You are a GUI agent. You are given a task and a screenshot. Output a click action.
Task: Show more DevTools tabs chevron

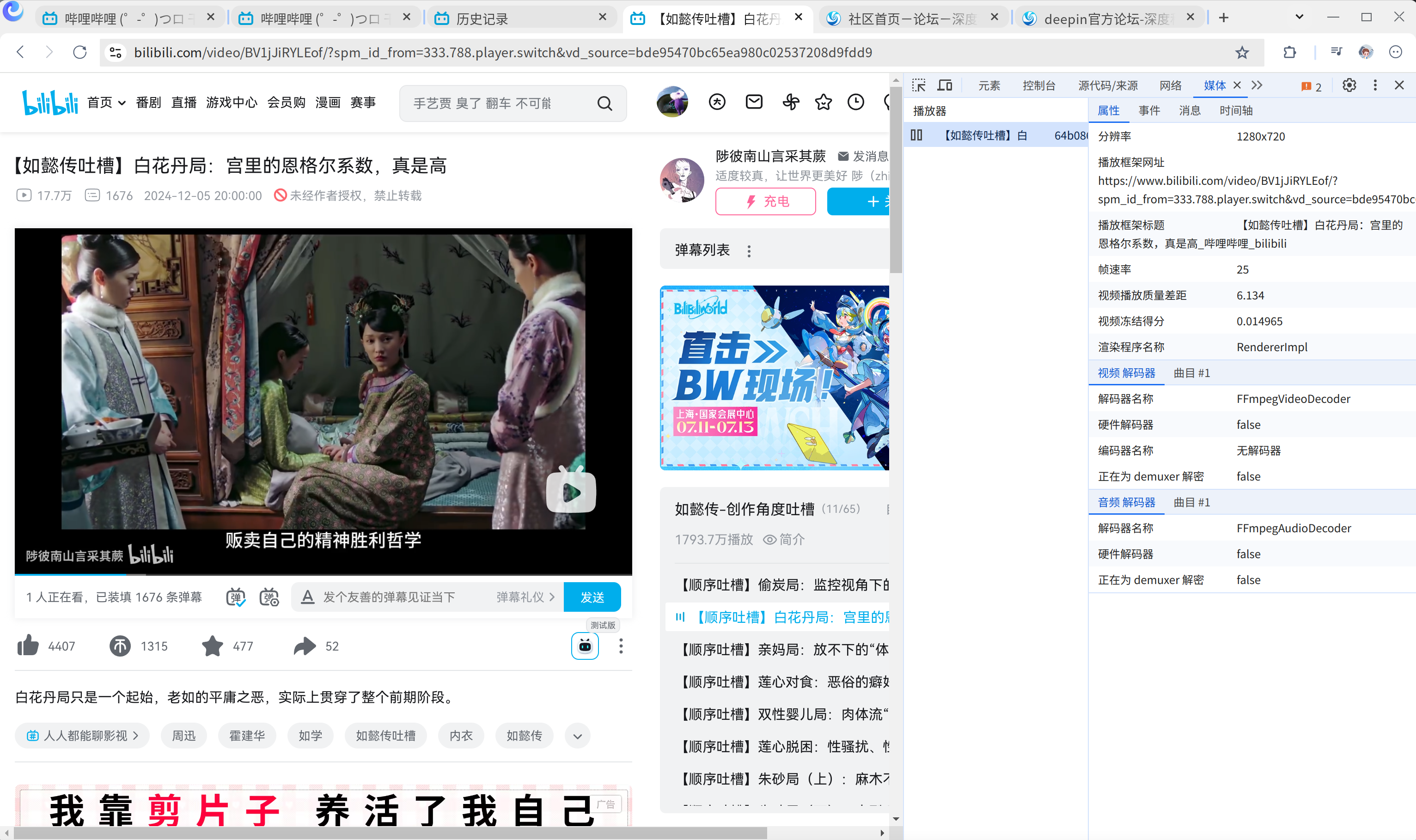1257,85
